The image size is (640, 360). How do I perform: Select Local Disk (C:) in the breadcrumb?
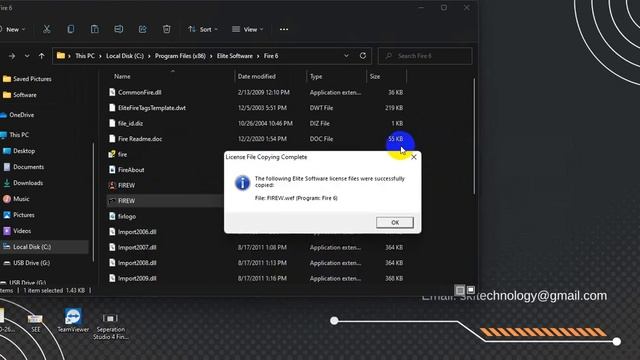pos(125,56)
